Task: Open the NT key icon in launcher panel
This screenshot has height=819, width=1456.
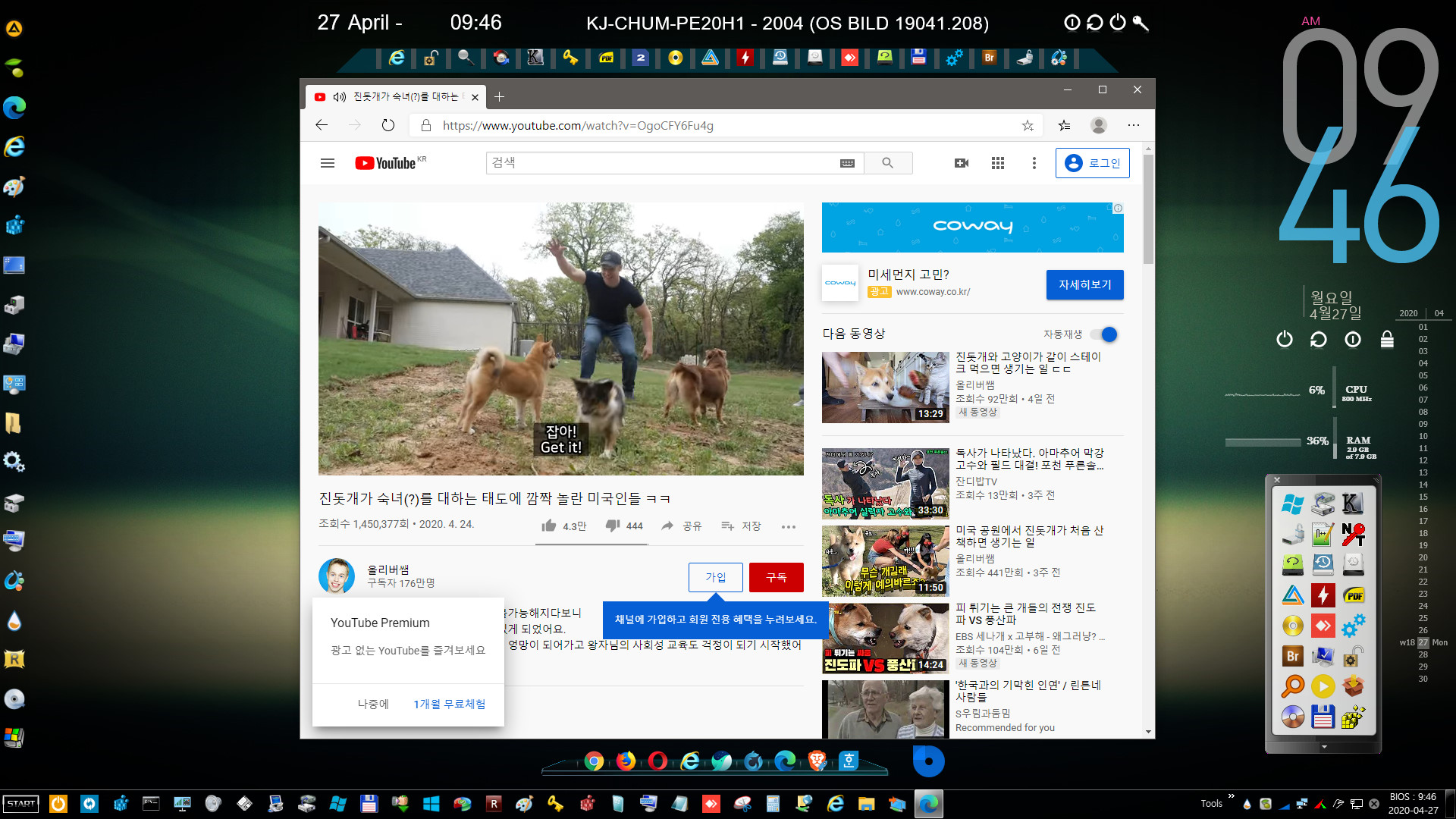Action: click(1353, 534)
